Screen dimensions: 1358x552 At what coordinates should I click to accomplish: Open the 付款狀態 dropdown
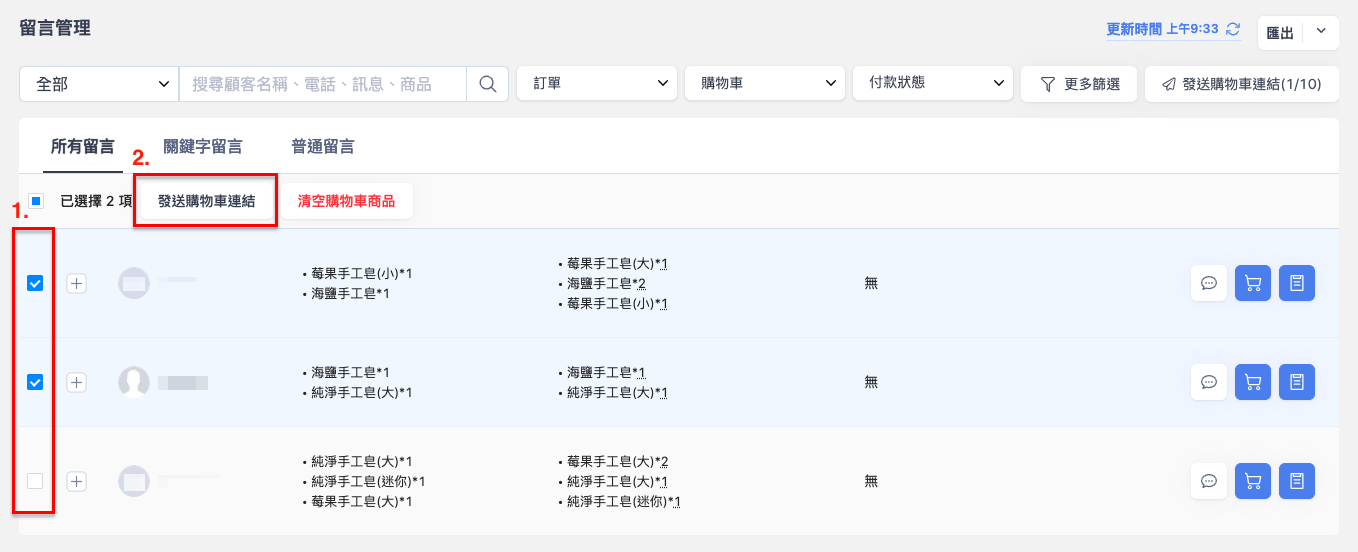(x=932, y=84)
